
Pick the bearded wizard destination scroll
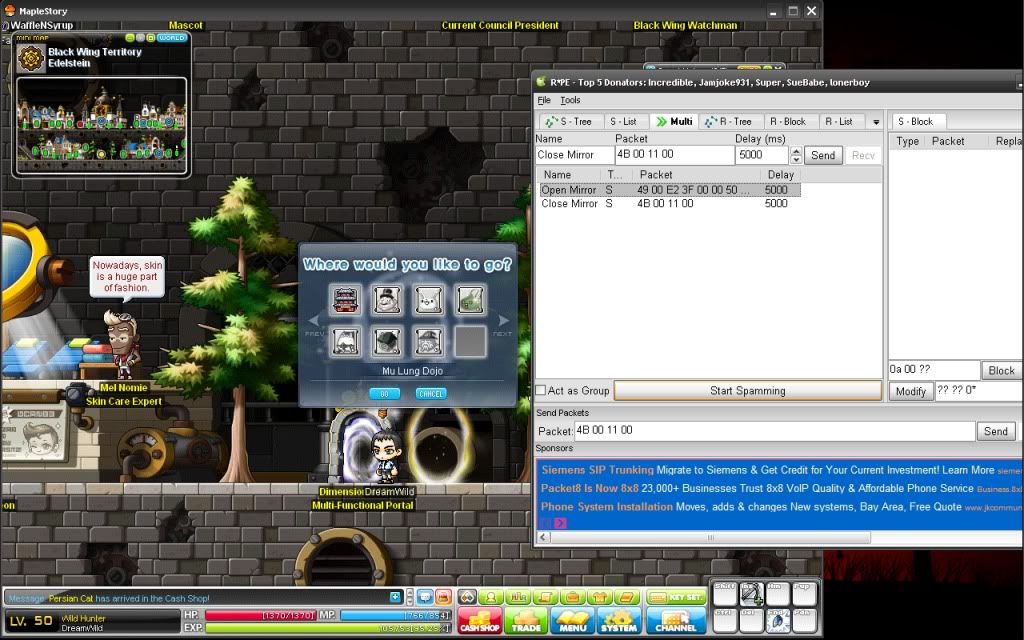pyautogui.click(x=428, y=342)
